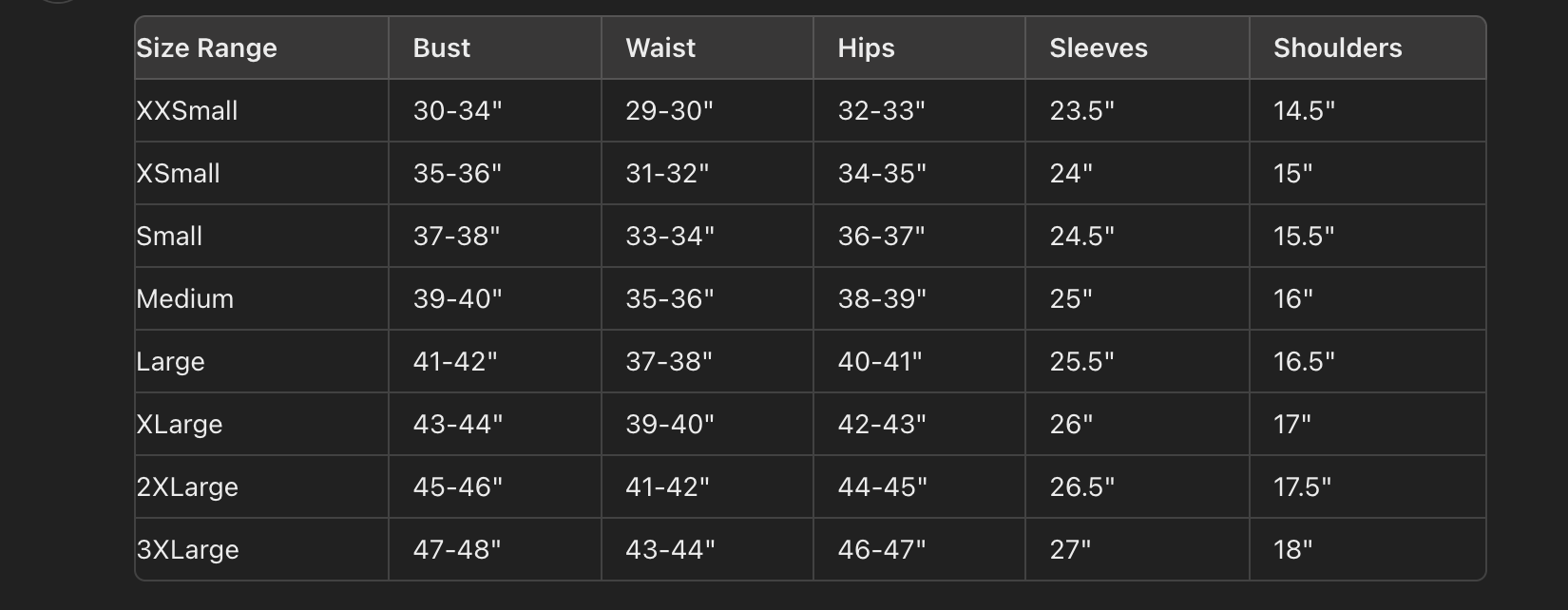1568x610 pixels.
Task: Click the Small size row label
Action: (169, 237)
